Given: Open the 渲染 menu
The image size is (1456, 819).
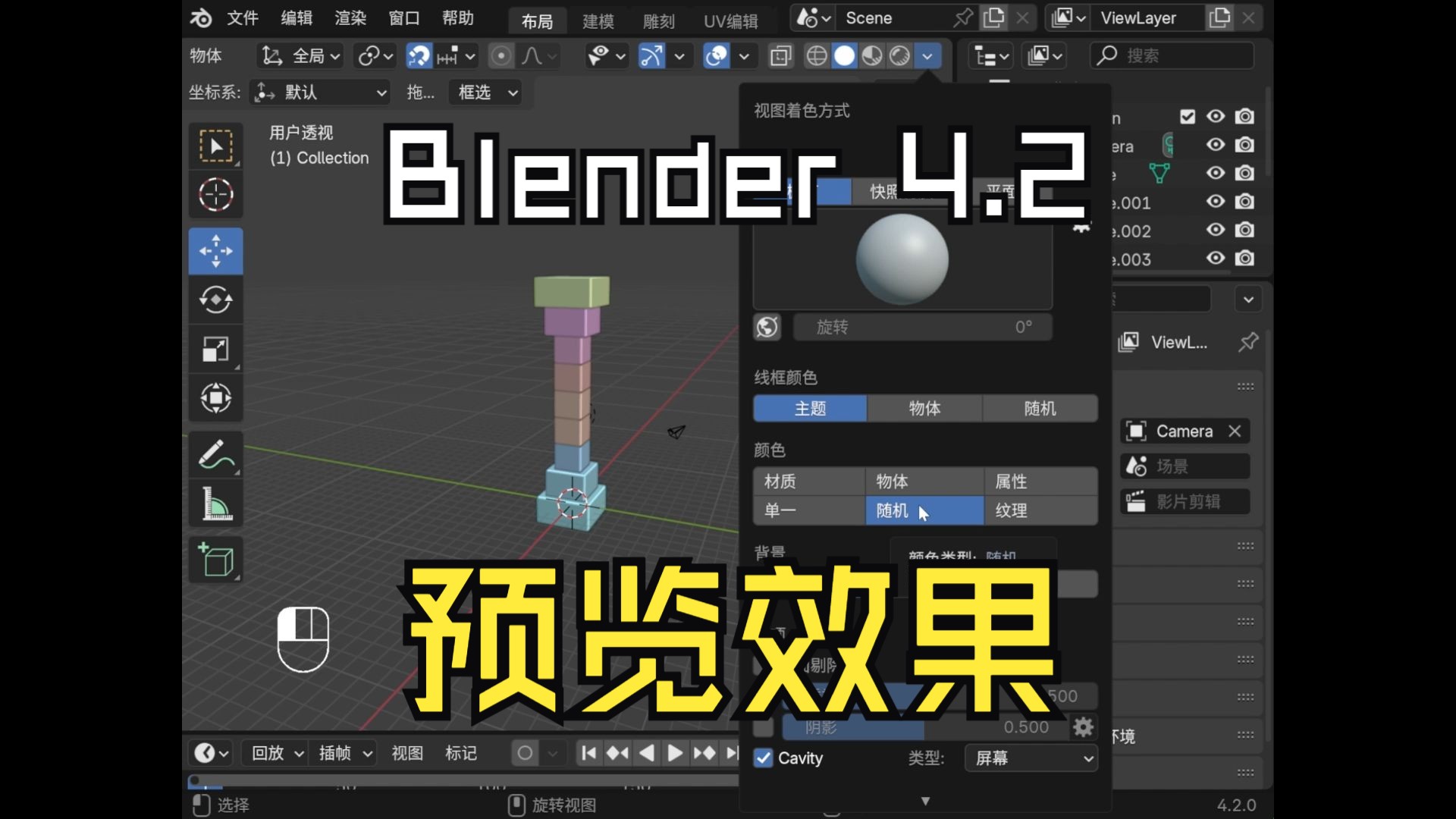Looking at the screenshot, I should 350,17.
